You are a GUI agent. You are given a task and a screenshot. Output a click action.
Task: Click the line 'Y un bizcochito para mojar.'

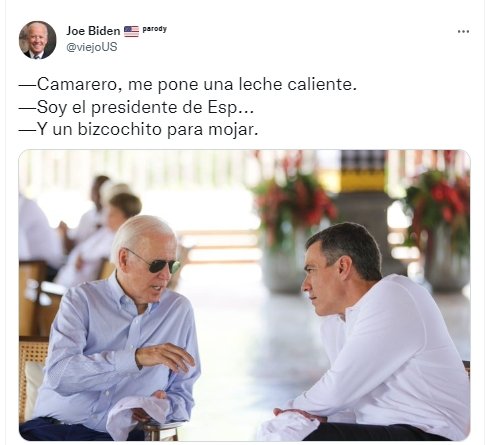tap(138, 129)
